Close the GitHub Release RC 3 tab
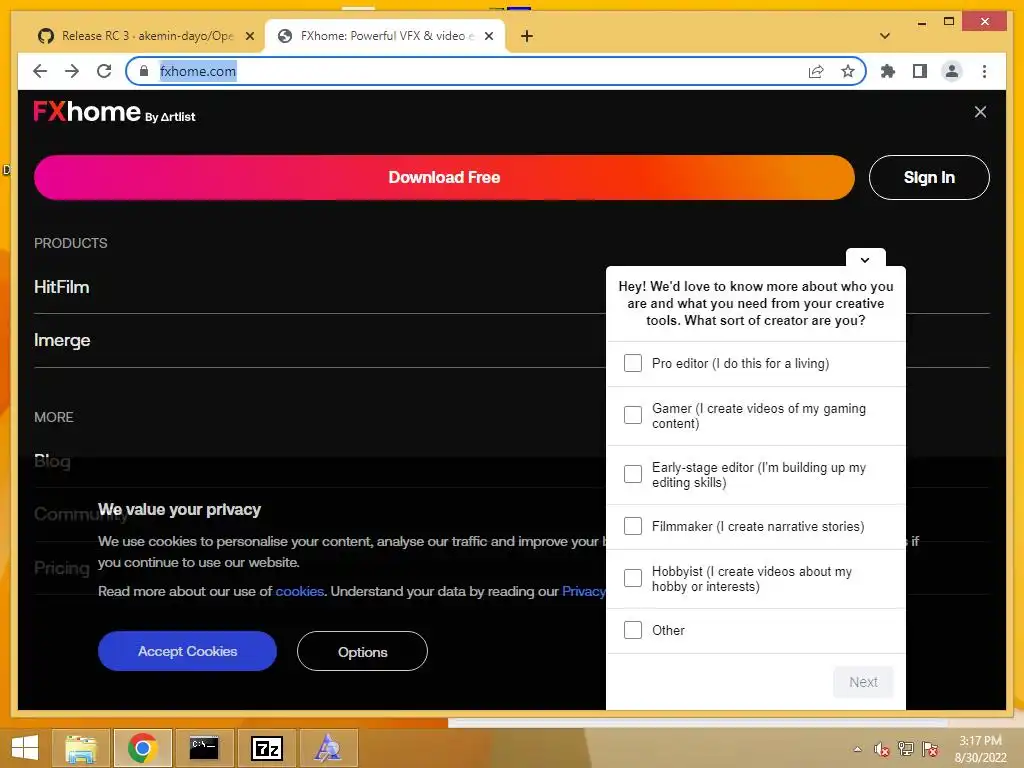The width and height of the screenshot is (1024, 768). tap(249, 36)
